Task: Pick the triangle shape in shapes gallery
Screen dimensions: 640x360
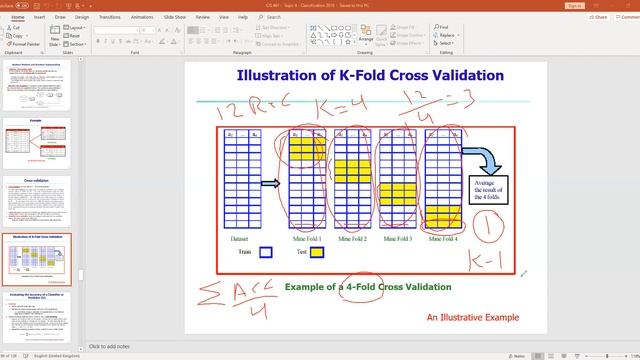Action: pyautogui.click(x=313, y=35)
